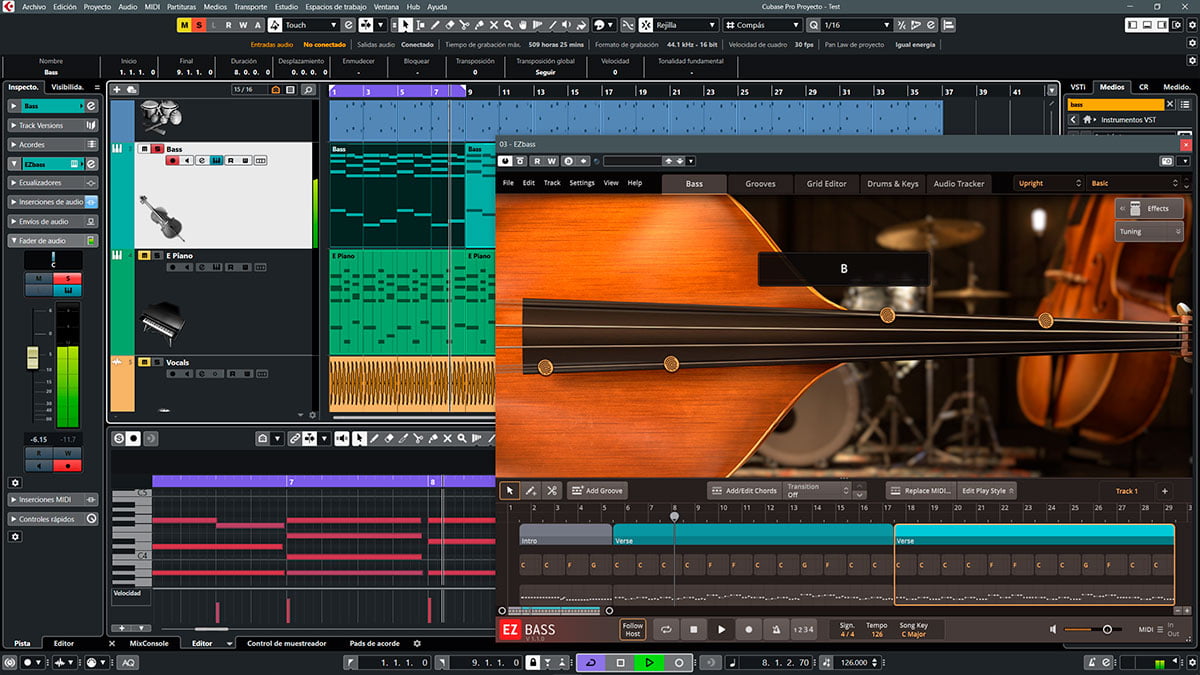Click the EZbass Edit Play Style button

(x=987, y=491)
